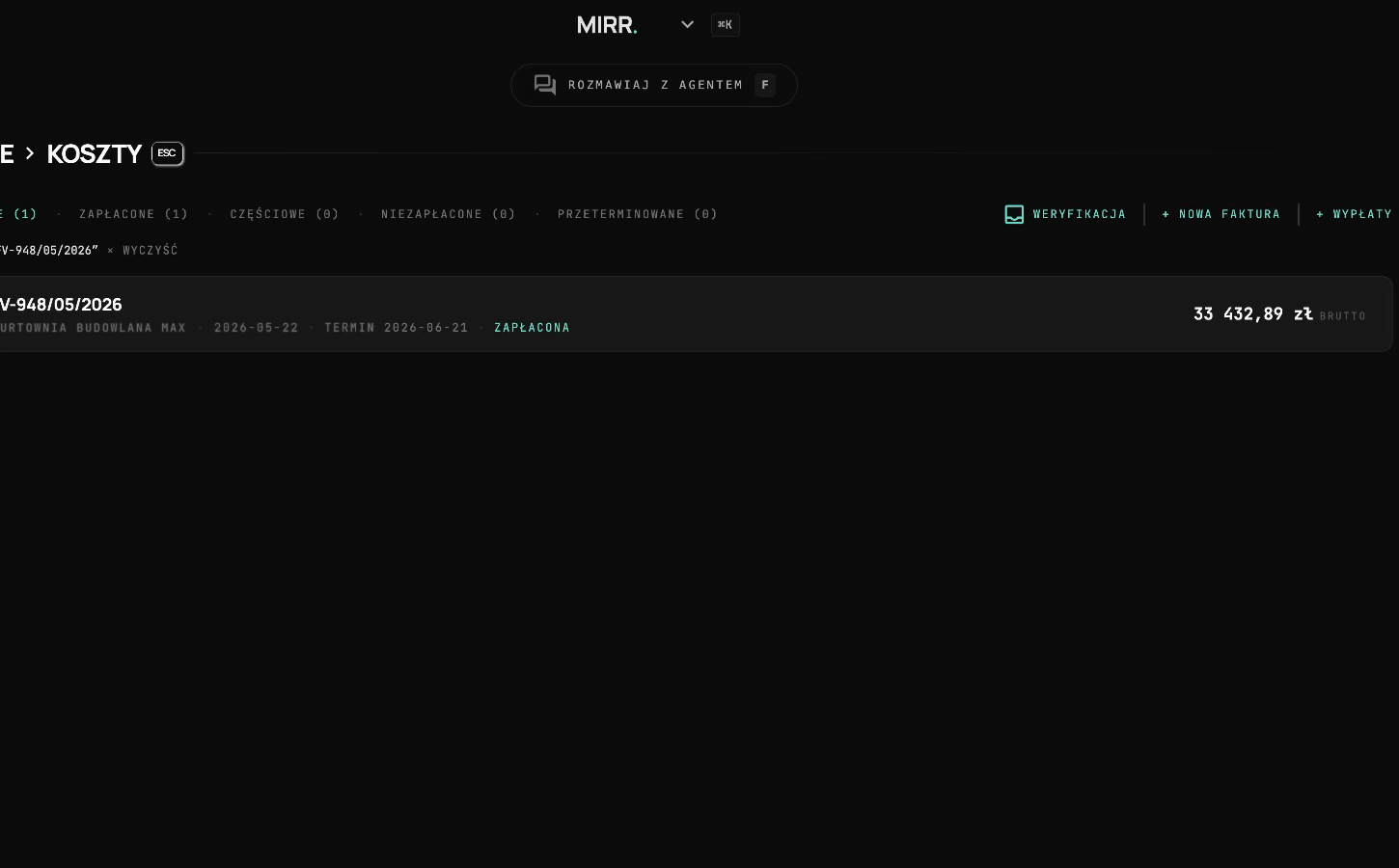Open Rozmawiaj z agentem chat button
1399x868 pixels.
(x=654, y=85)
